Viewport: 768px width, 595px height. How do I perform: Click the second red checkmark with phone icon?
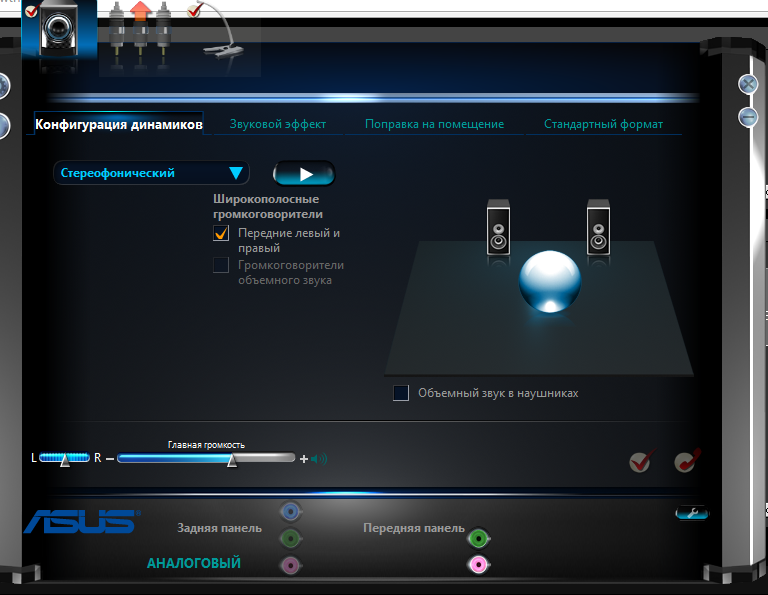pyautogui.click(x=687, y=460)
